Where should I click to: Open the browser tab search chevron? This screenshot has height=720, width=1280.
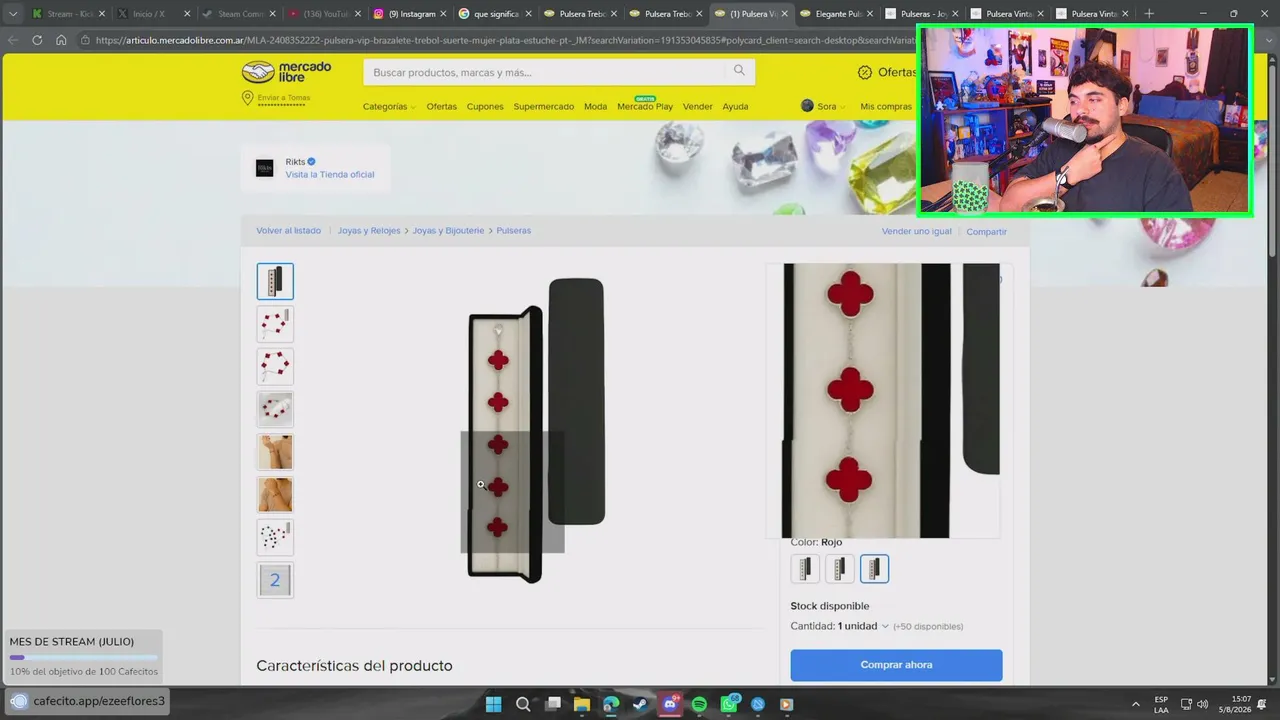pyautogui.click(x=13, y=14)
